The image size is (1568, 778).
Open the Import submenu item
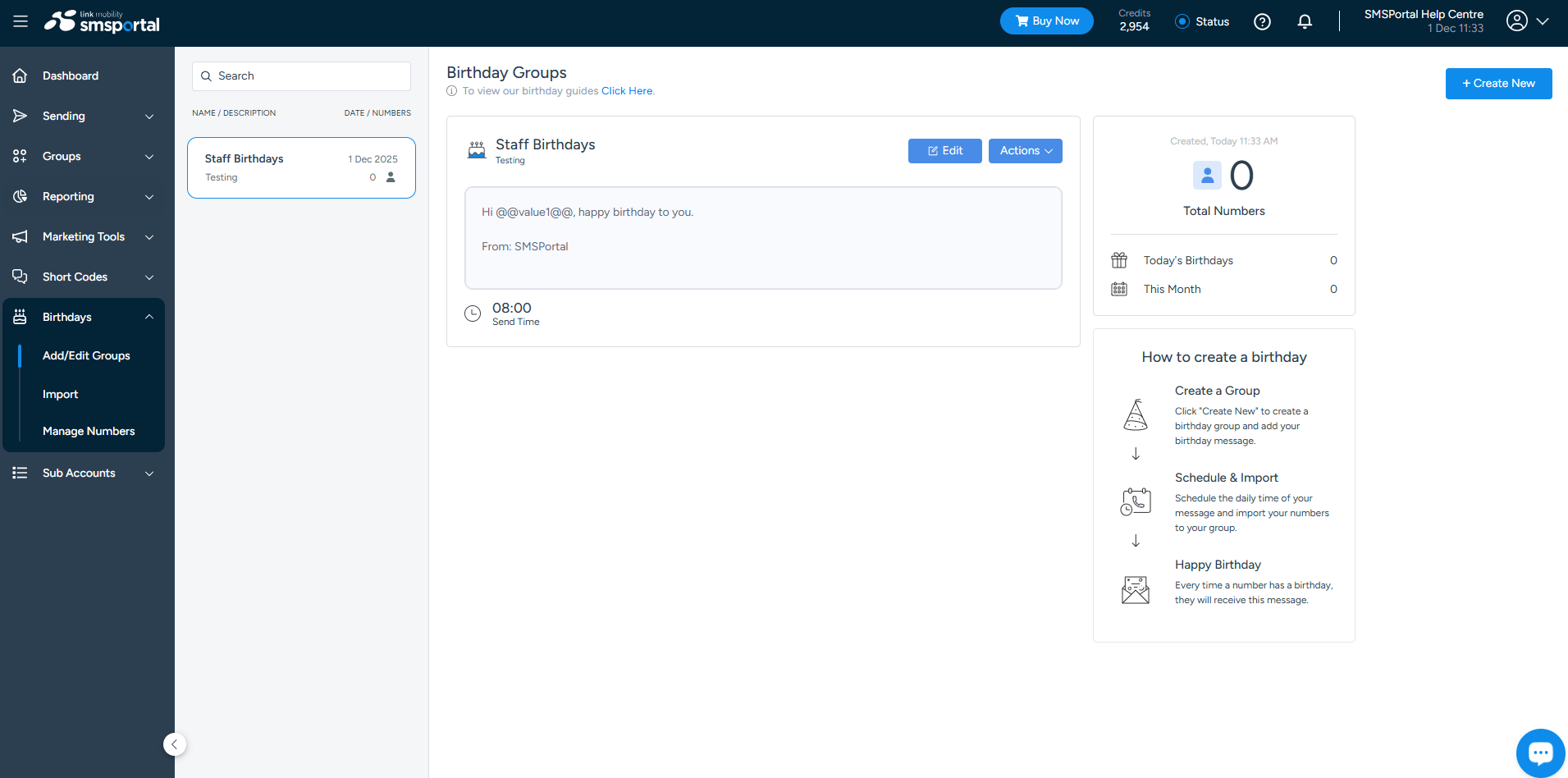point(61,394)
